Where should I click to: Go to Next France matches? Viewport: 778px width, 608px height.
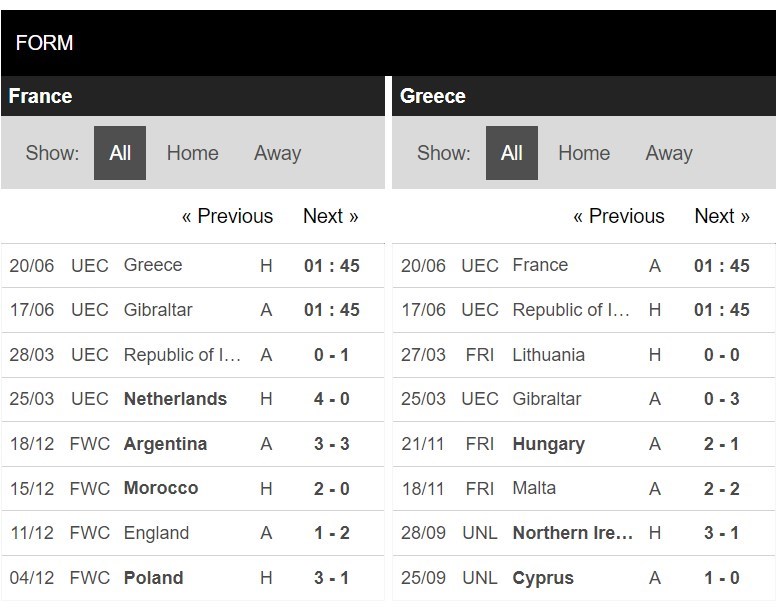pyautogui.click(x=330, y=216)
